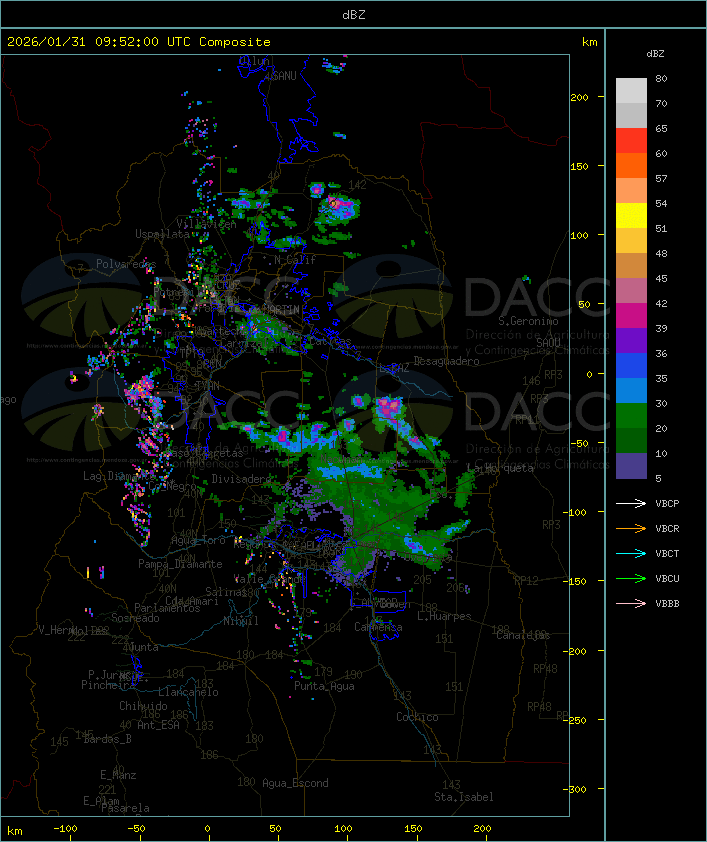The width and height of the screenshot is (707, 842).
Task: Click the UTC Composite timestamp text
Action: (139, 42)
